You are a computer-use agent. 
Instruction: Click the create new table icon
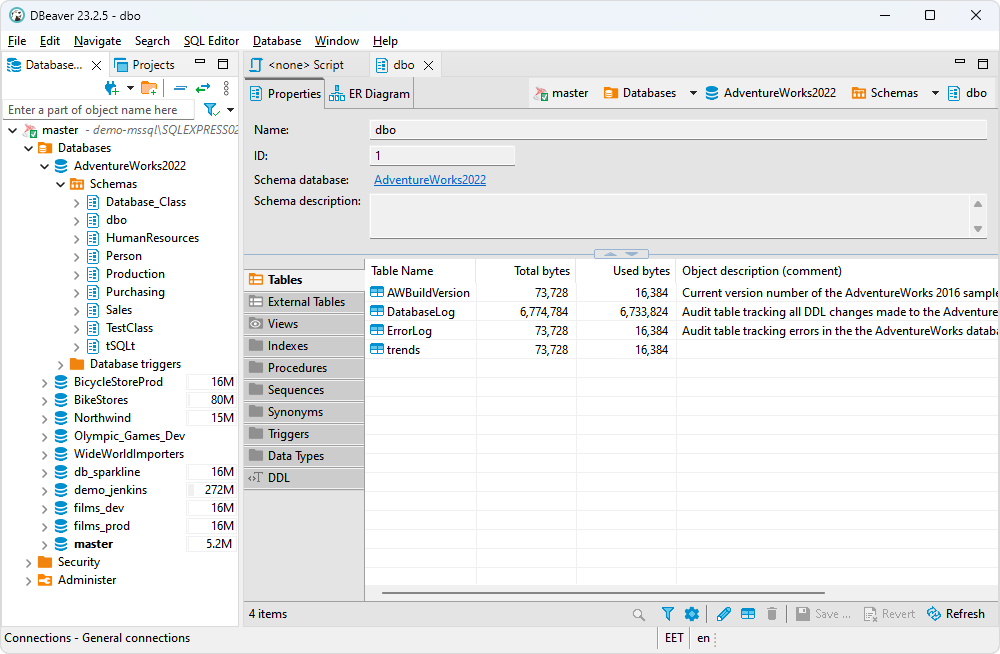748,614
